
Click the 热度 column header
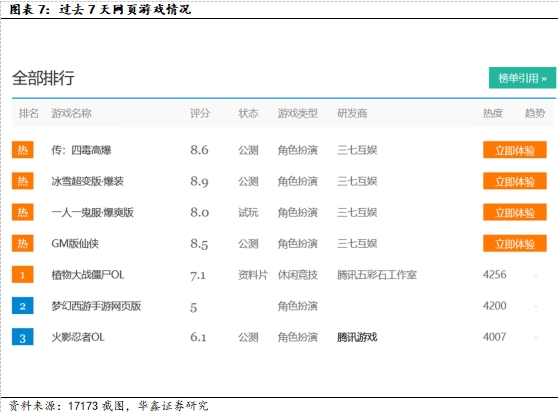coord(493,113)
